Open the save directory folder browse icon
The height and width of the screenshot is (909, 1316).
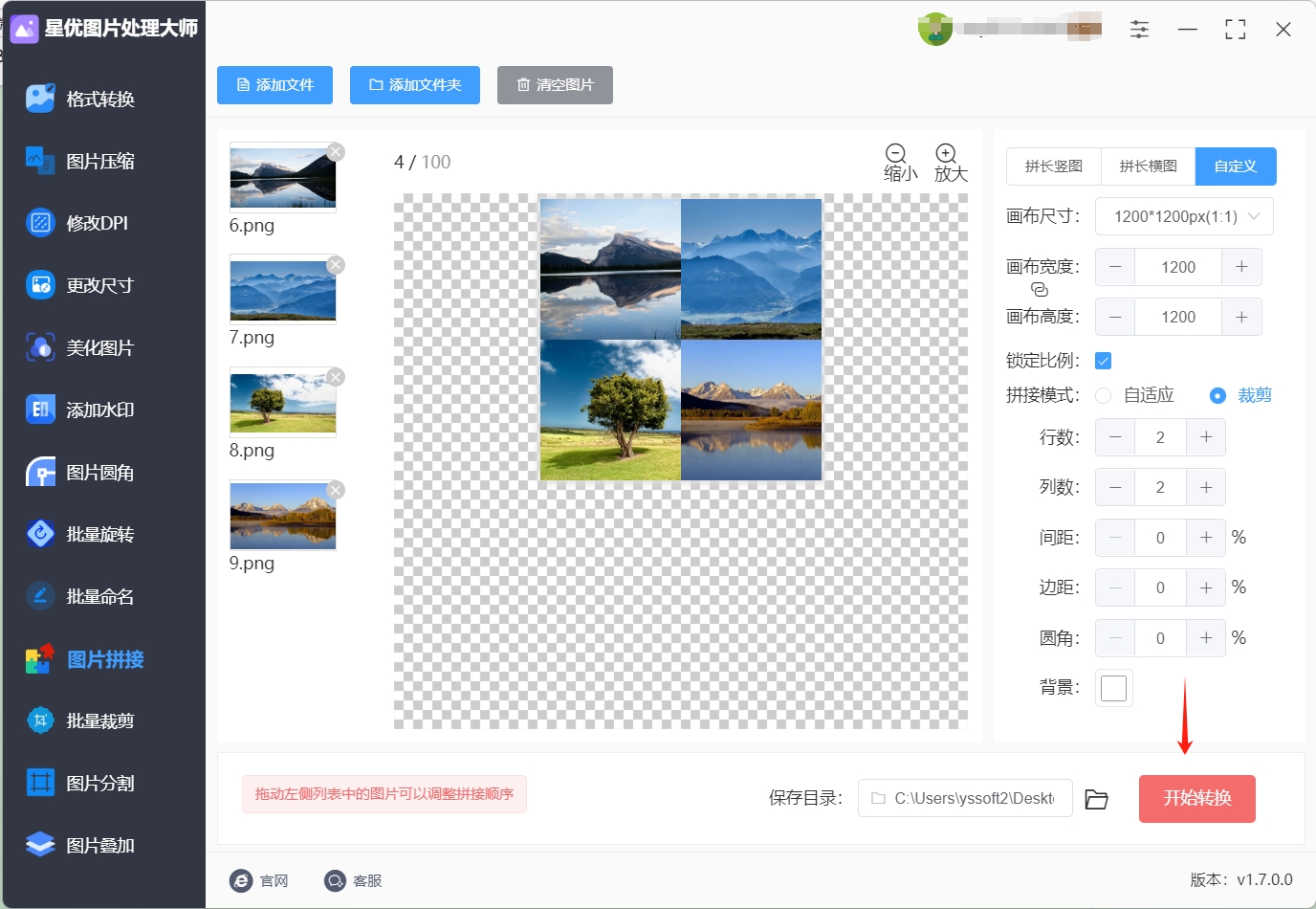(x=1097, y=799)
